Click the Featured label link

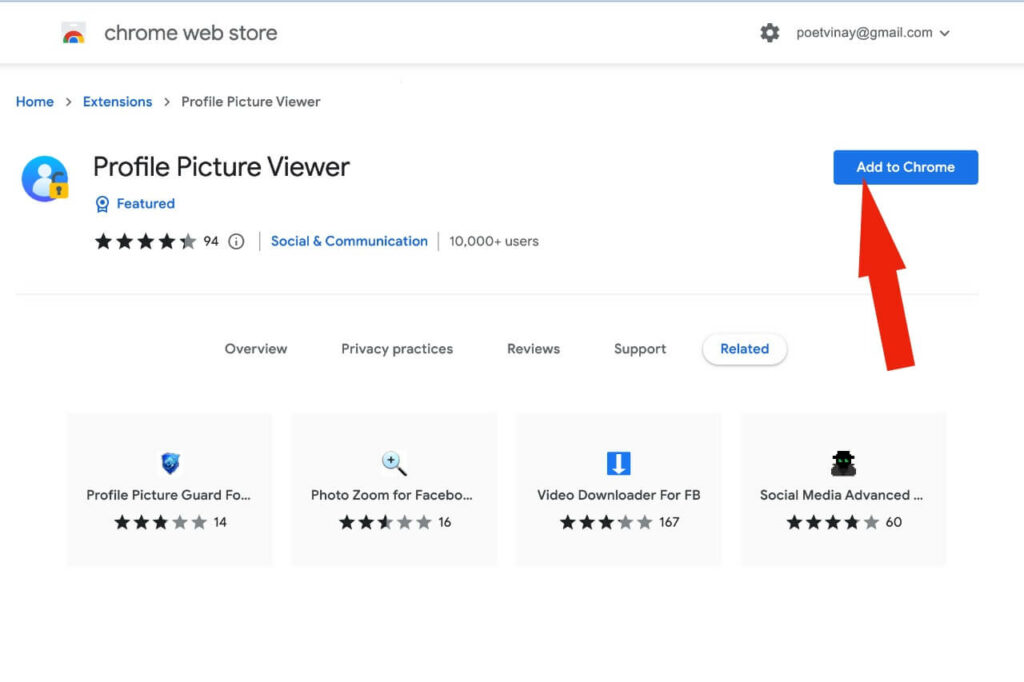pos(146,204)
